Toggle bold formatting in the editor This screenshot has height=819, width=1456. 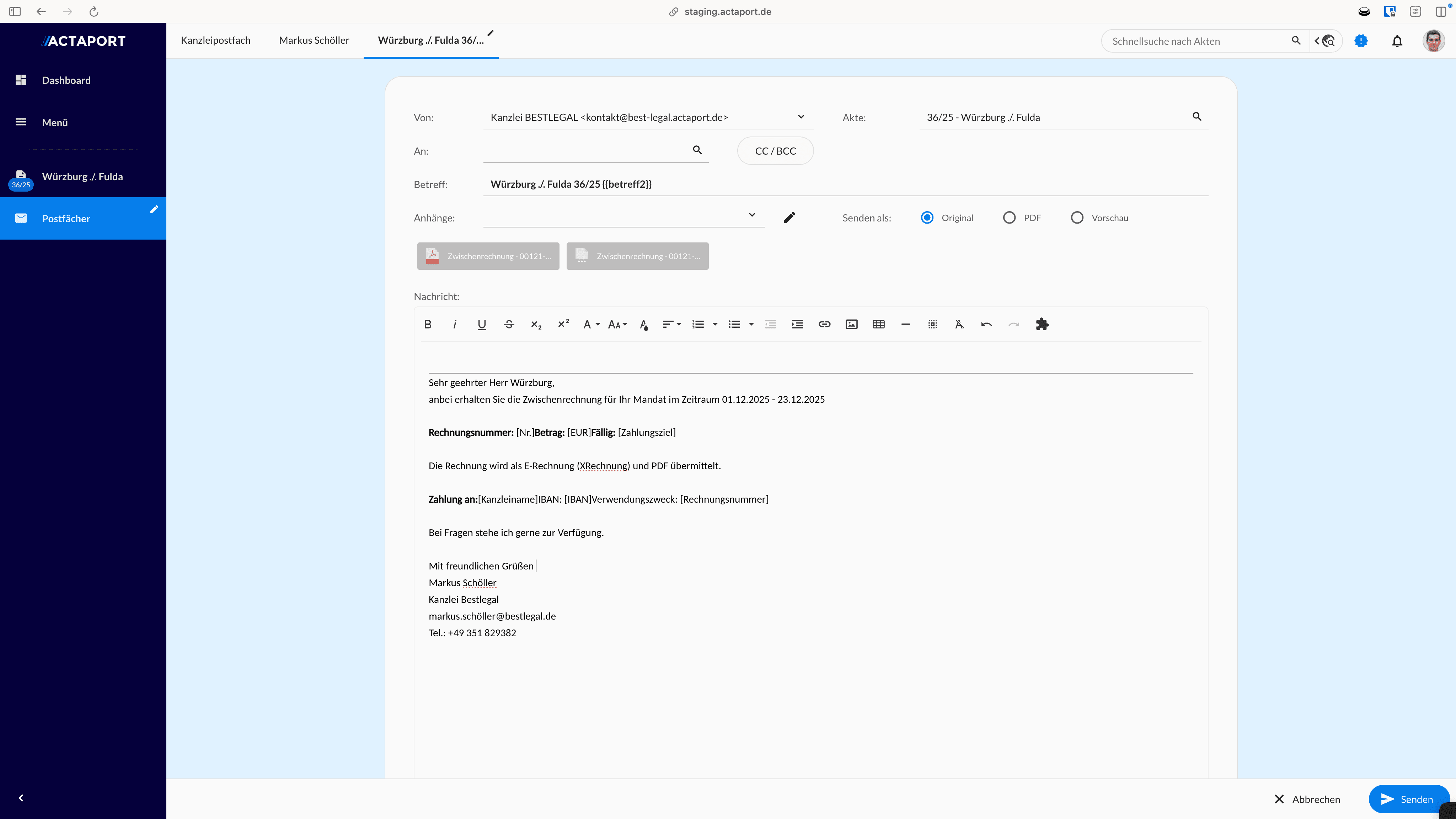click(428, 324)
